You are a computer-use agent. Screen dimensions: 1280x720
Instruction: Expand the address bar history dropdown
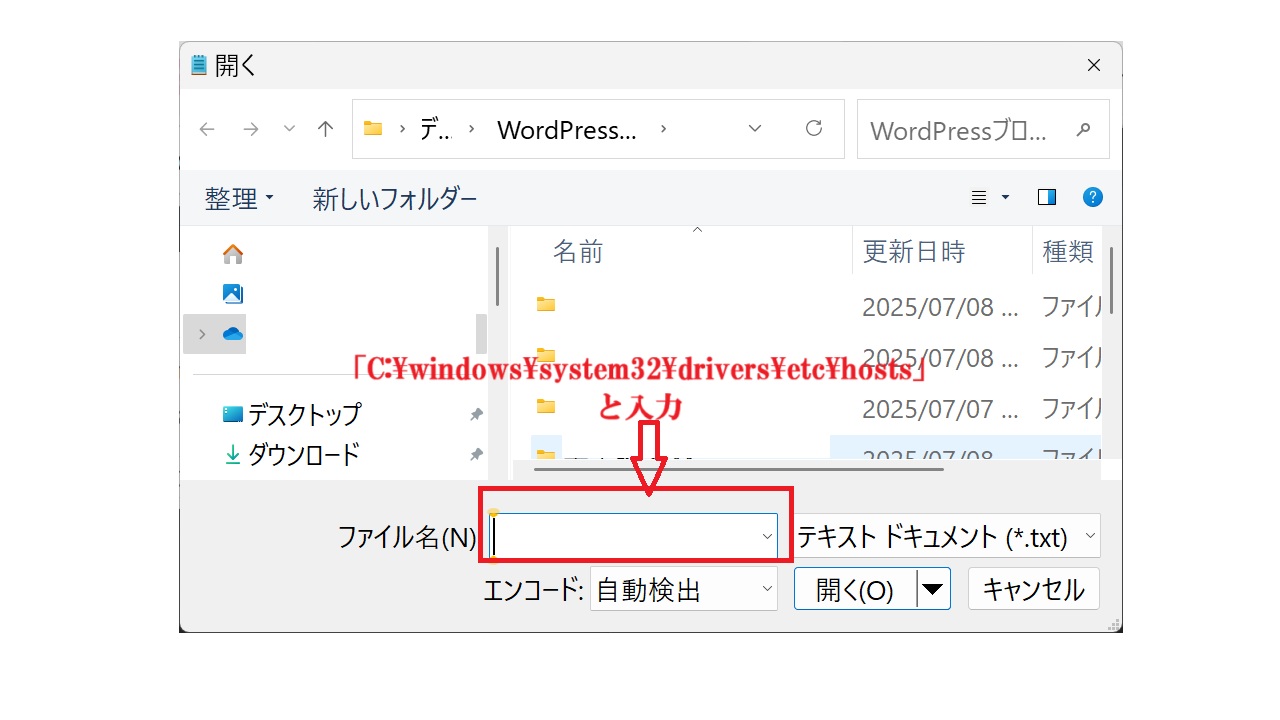coord(755,129)
